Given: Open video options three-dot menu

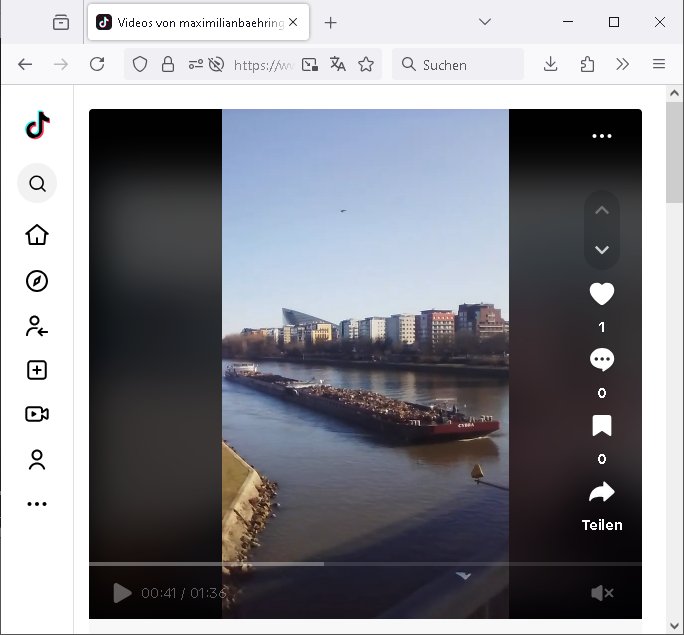Looking at the screenshot, I should point(601,136).
